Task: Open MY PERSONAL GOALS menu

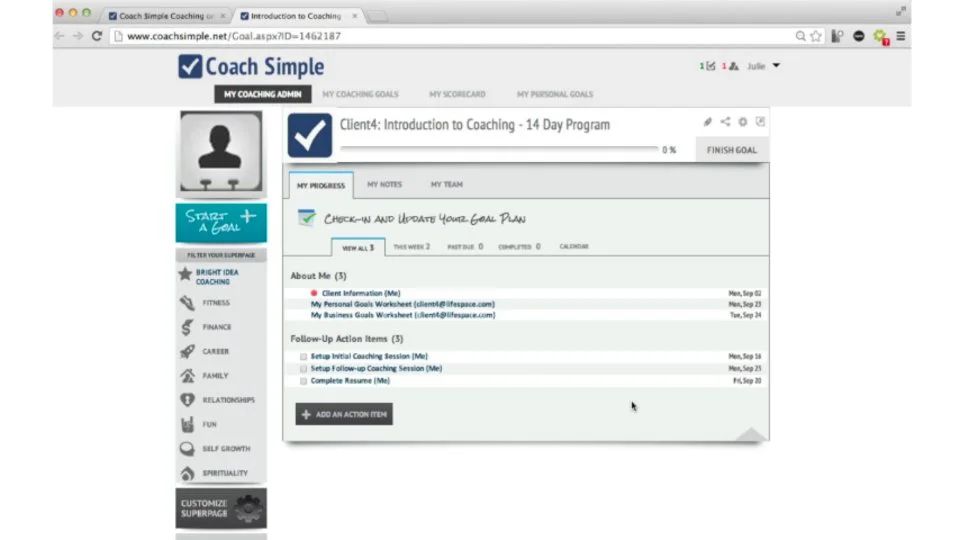Action: click(555, 94)
